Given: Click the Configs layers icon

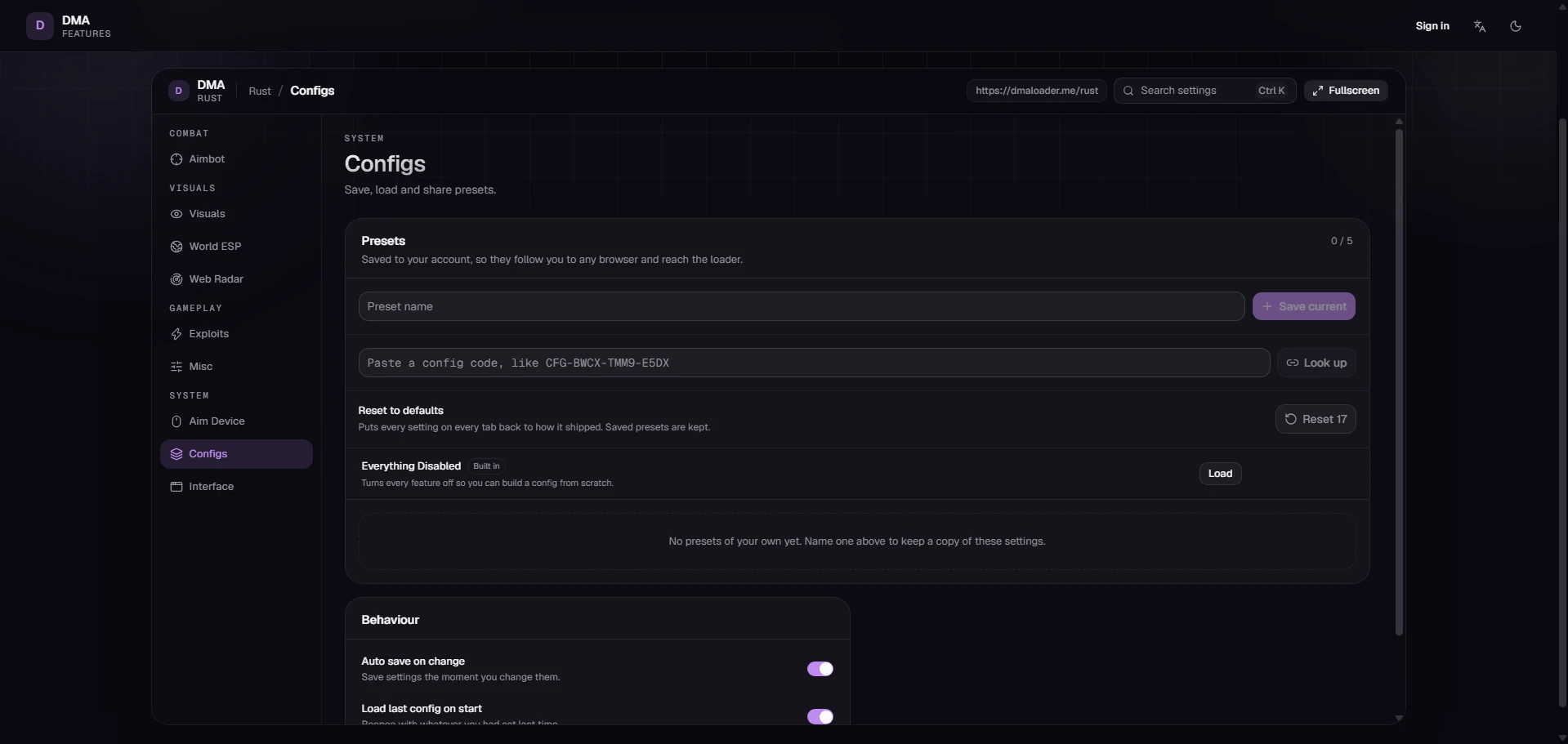Looking at the screenshot, I should [x=176, y=454].
